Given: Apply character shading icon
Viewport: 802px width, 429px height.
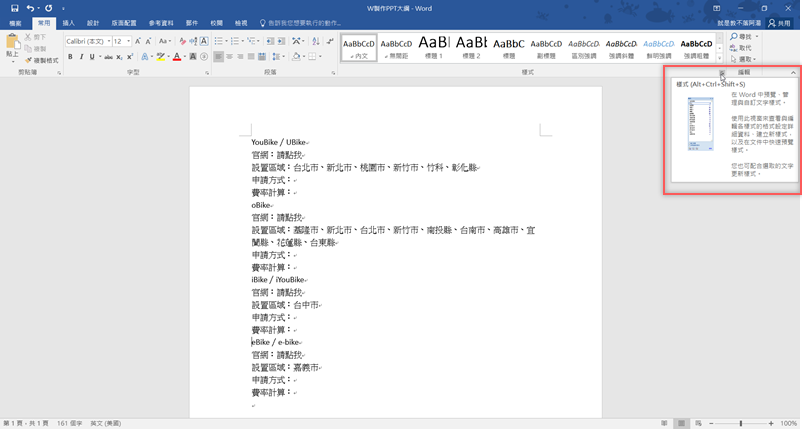Looking at the screenshot, I should pyautogui.click(x=193, y=57).
